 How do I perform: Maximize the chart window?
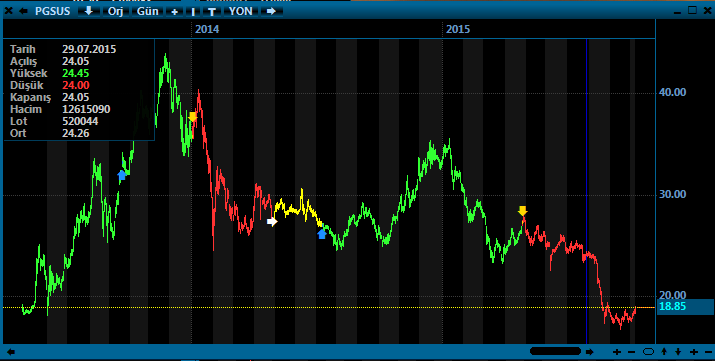point(693,10)
